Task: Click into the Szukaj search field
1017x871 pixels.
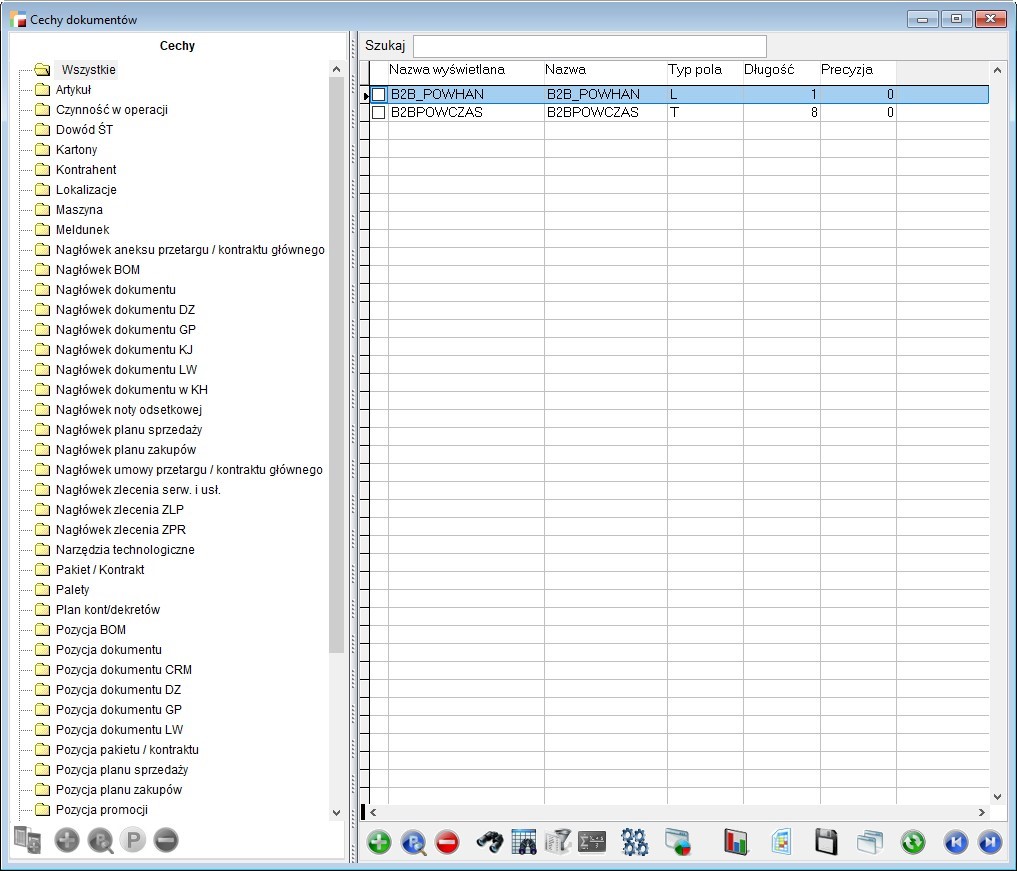Action: pyautogui.click(x=589, y=47)
